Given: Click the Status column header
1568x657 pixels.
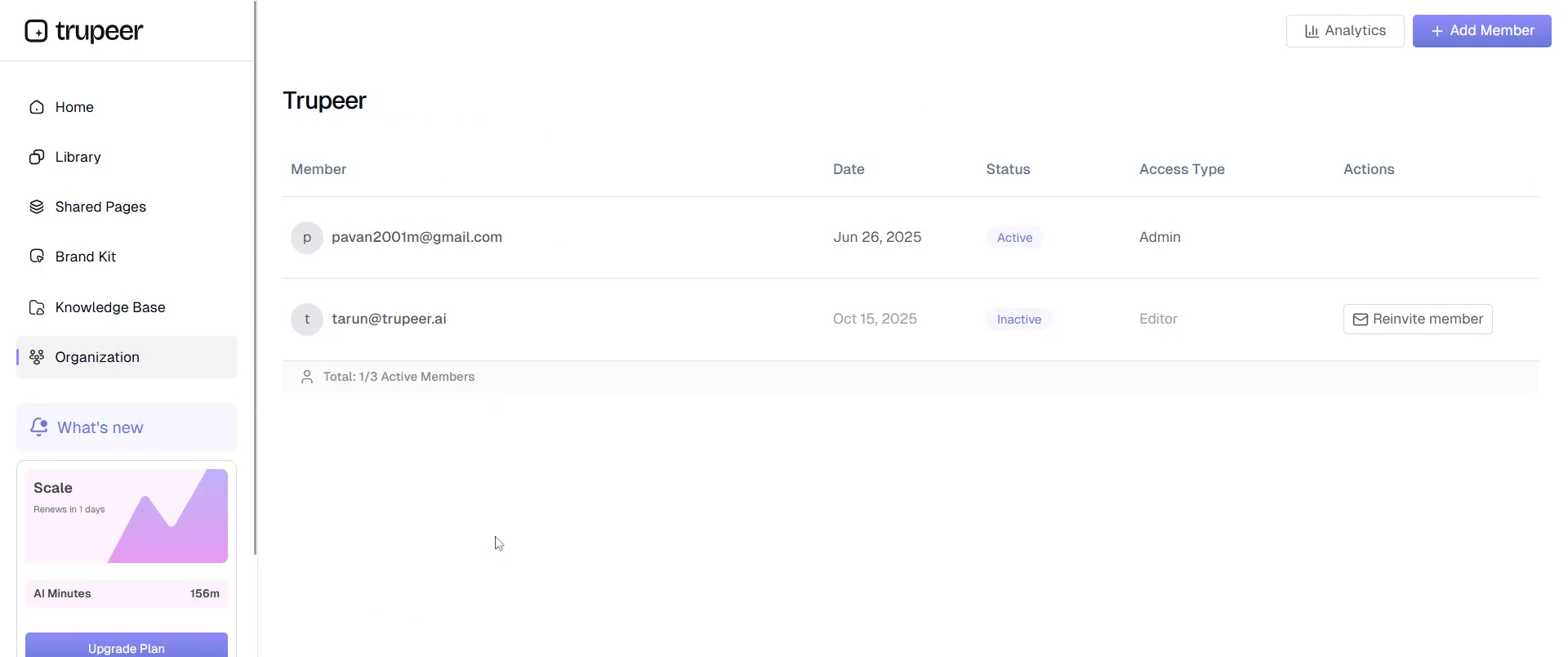Looking at the screenshot, I should click(1008, 169).
